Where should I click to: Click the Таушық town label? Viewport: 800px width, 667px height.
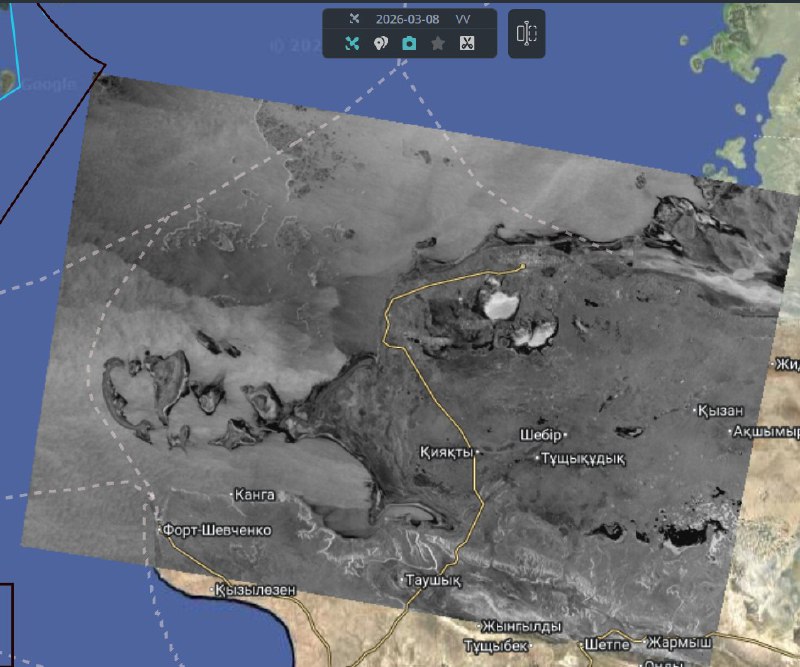[432, 580]
